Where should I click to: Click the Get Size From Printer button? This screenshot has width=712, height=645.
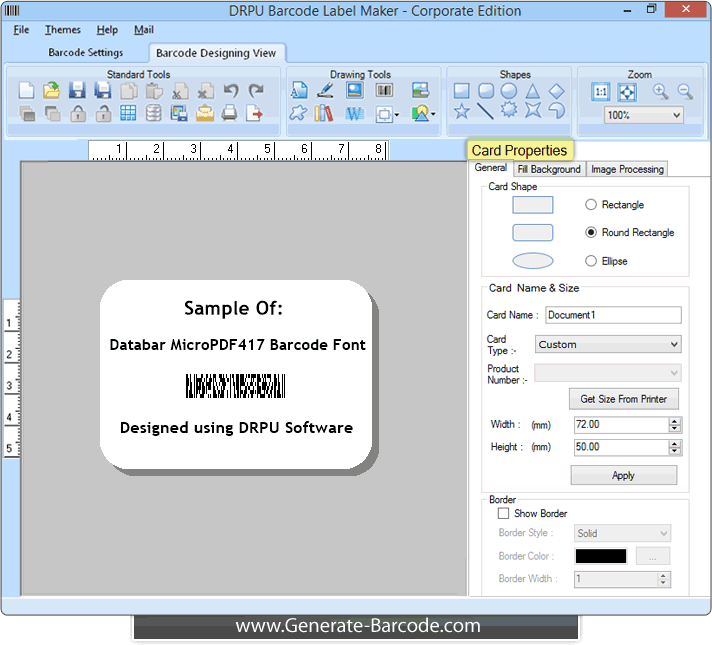(x=623, y=399)
